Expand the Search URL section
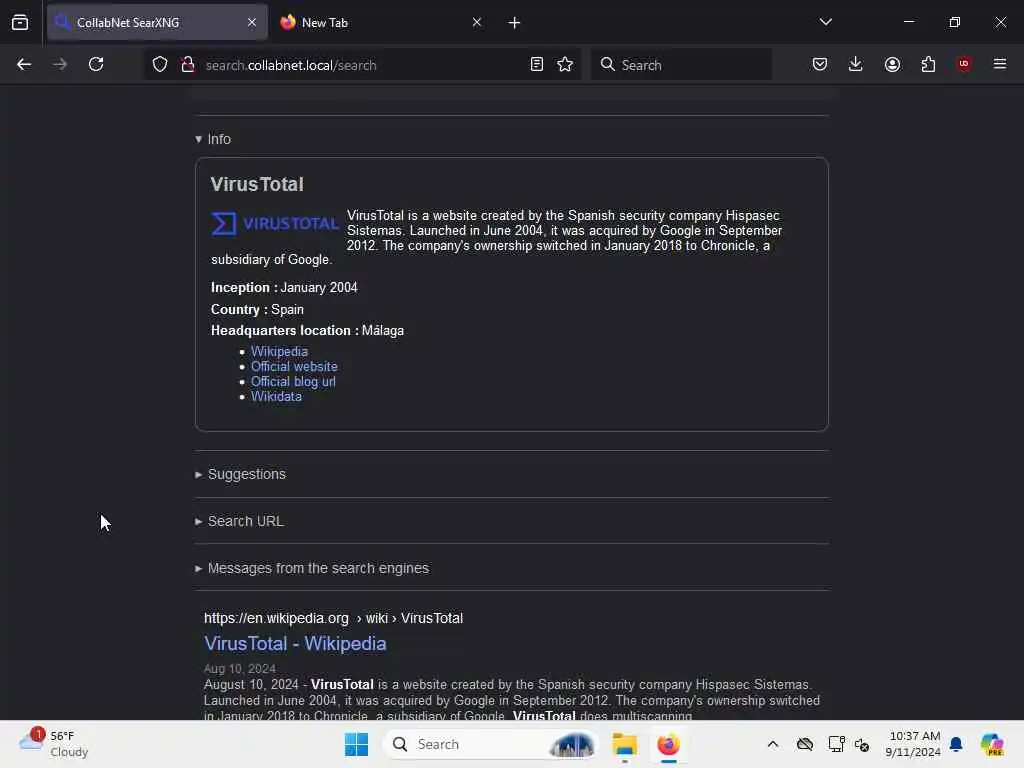 (x=239, y=521)
